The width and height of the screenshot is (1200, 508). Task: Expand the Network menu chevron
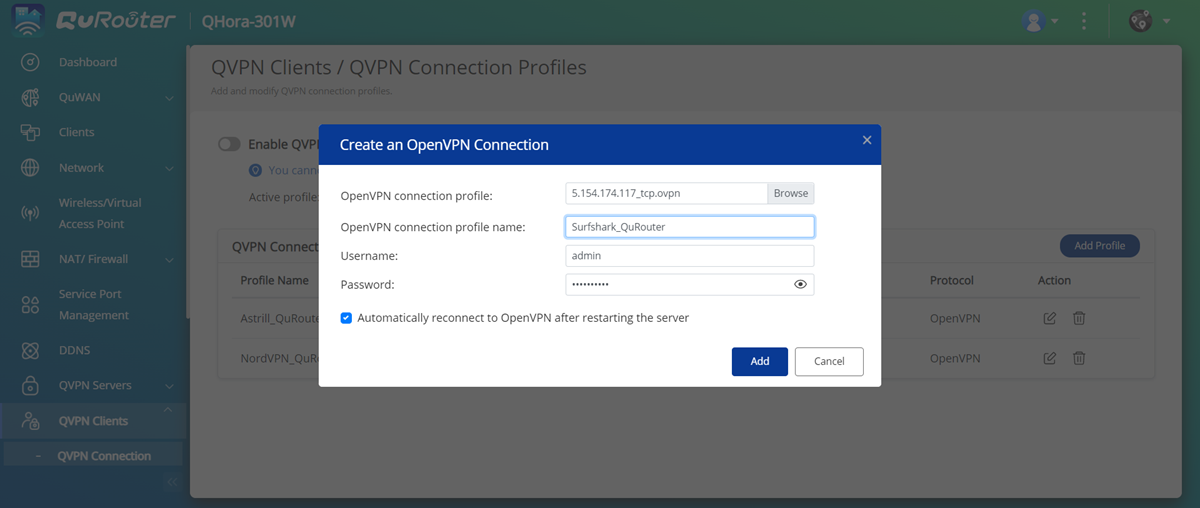[x=170, y=168]
